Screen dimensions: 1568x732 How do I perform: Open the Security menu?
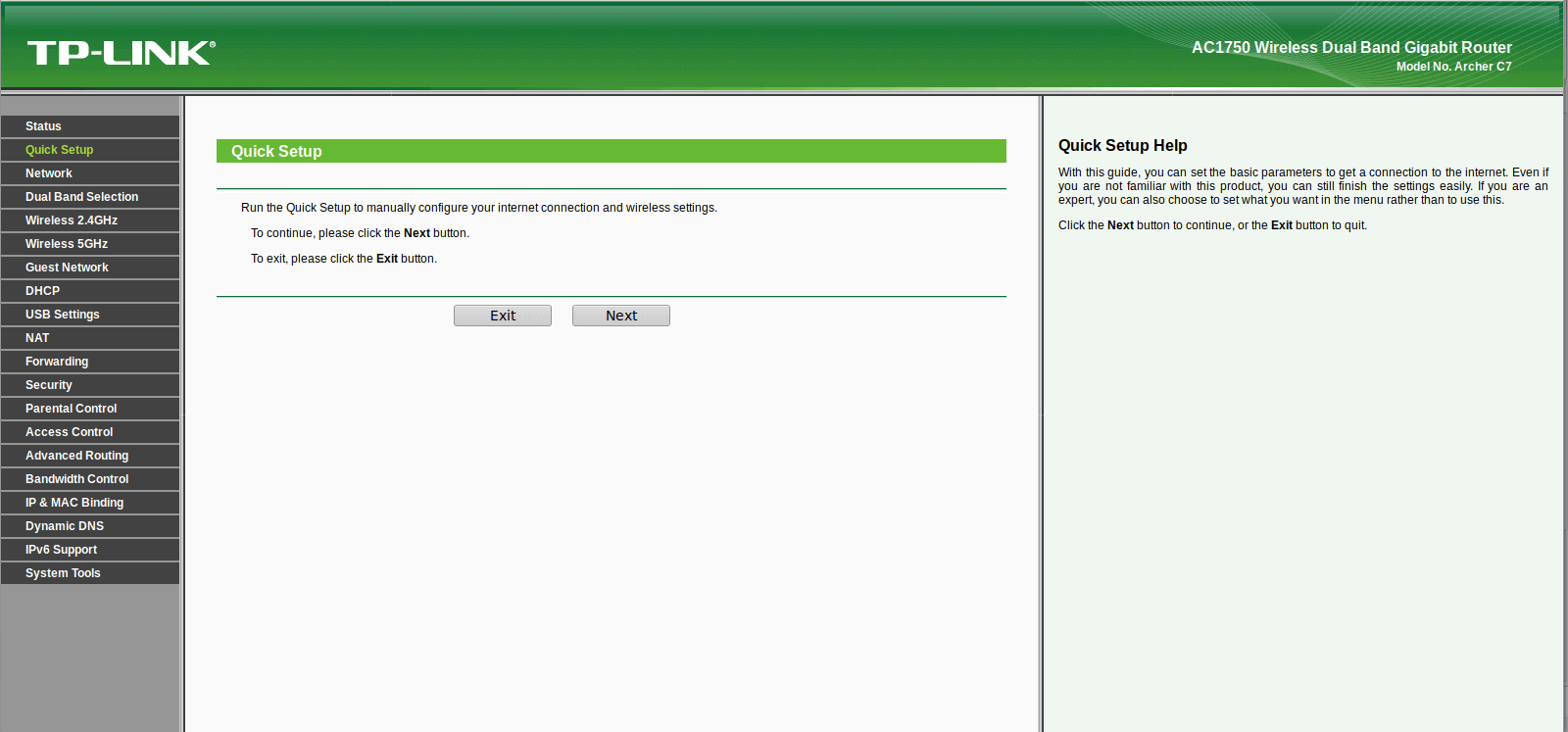pyautogui.click(x=90, y=385)
